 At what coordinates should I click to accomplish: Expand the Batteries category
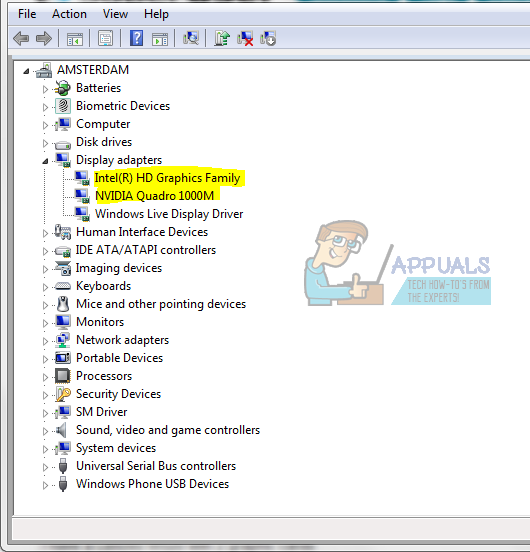tap(45, 89)
